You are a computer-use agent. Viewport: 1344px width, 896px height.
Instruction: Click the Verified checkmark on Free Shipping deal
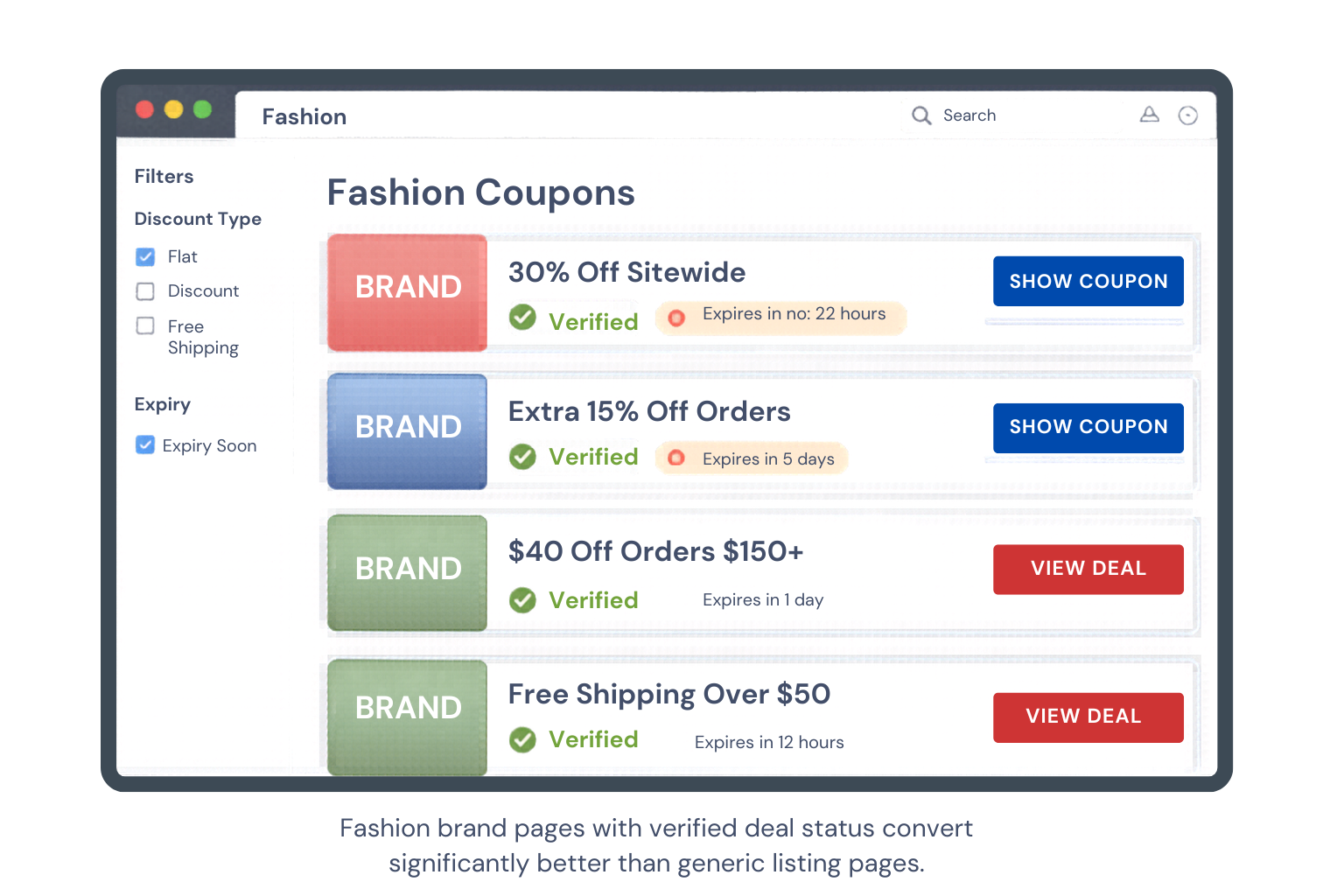(523, 739)
